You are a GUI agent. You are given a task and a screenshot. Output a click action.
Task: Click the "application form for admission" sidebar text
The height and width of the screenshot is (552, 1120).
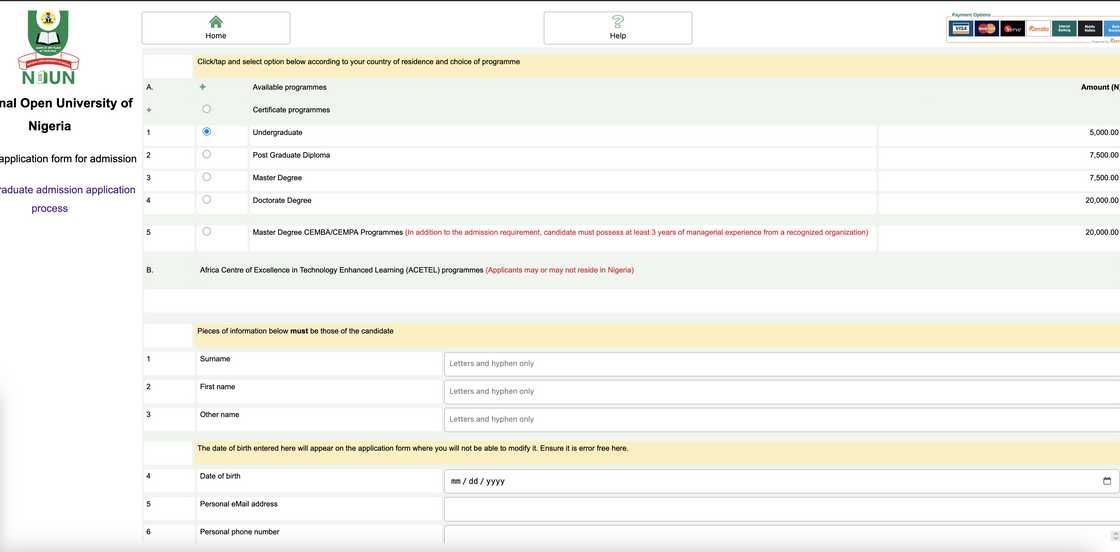(x=68, y=159)
